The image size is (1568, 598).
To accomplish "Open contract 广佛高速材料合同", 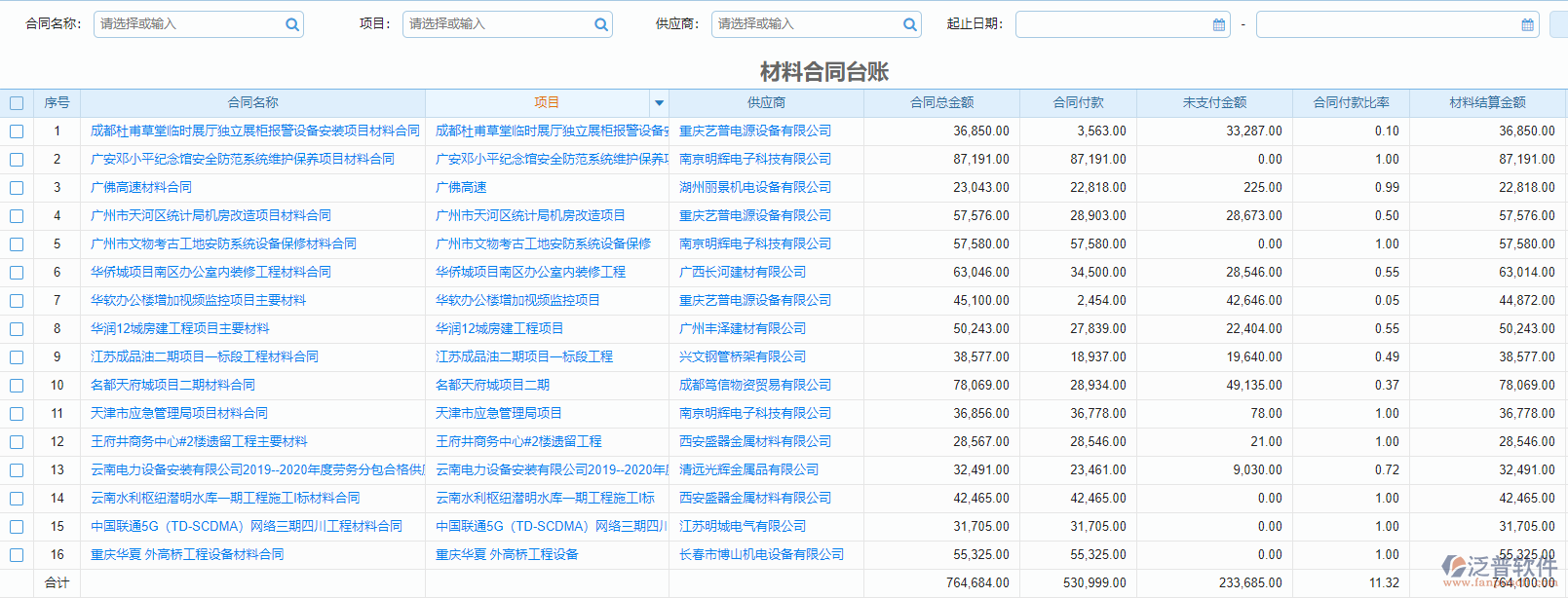I will click(x=141, y=187).
